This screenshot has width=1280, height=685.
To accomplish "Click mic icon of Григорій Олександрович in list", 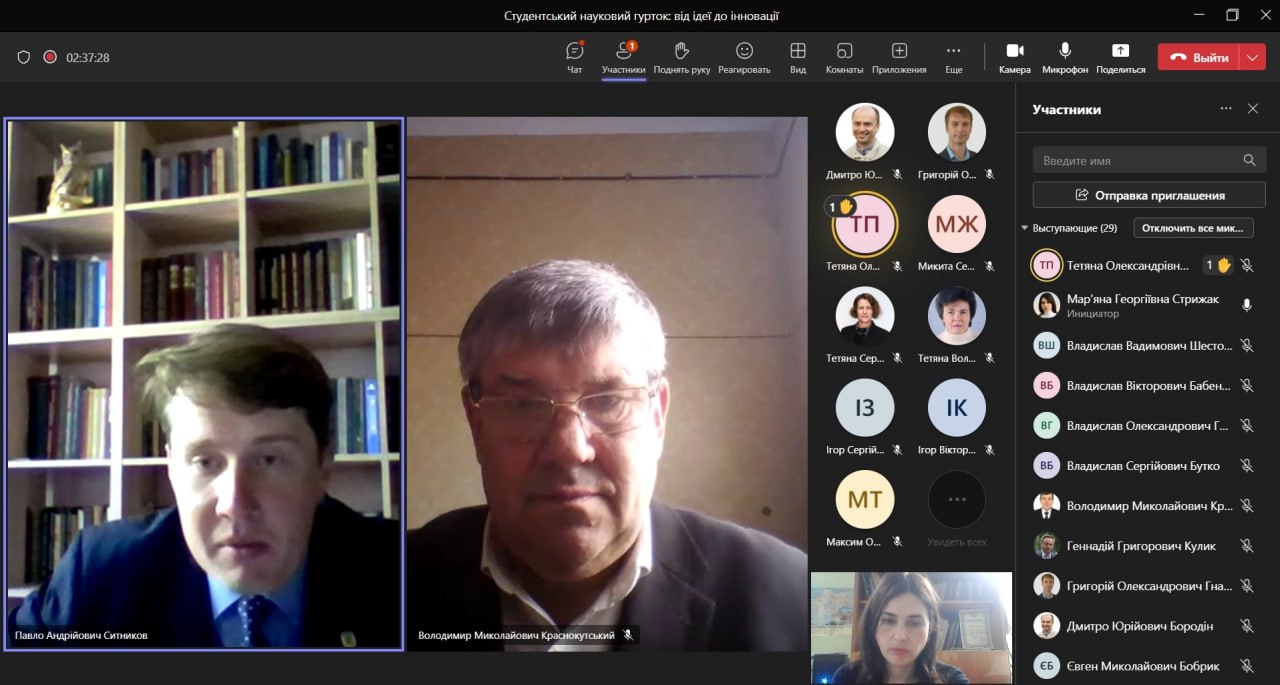I will pyautogui.click(x=1247, y=586).
